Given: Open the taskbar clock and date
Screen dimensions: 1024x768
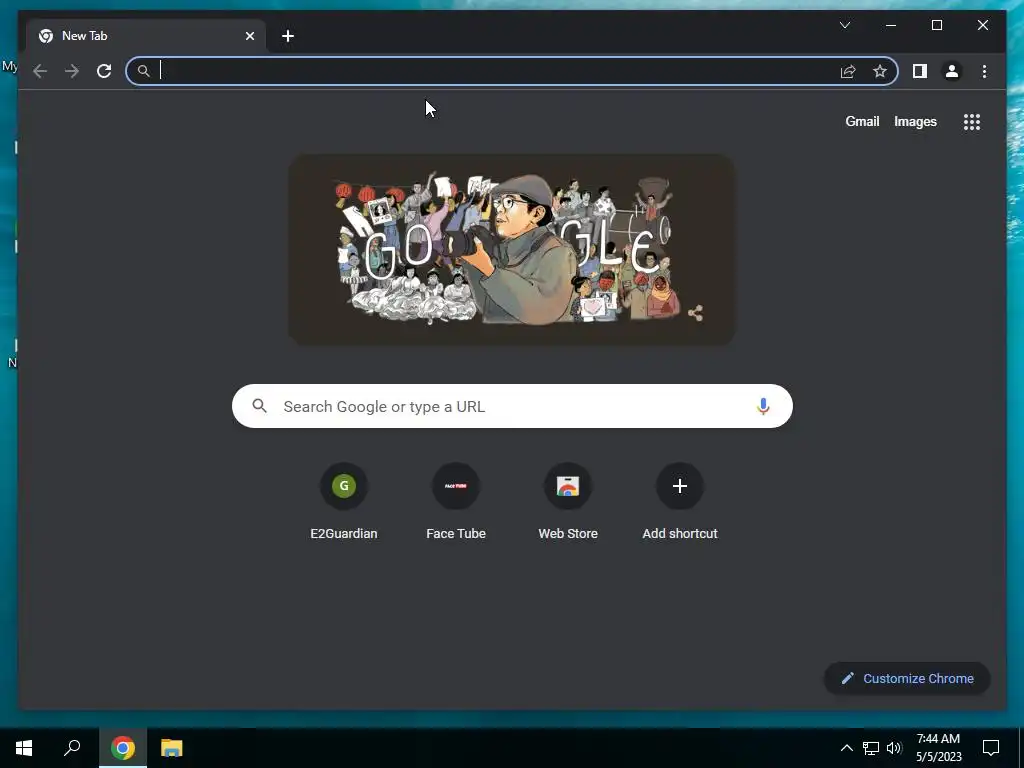Looking at the screenshot, I should pyautogui.click(x=938, y=748).
